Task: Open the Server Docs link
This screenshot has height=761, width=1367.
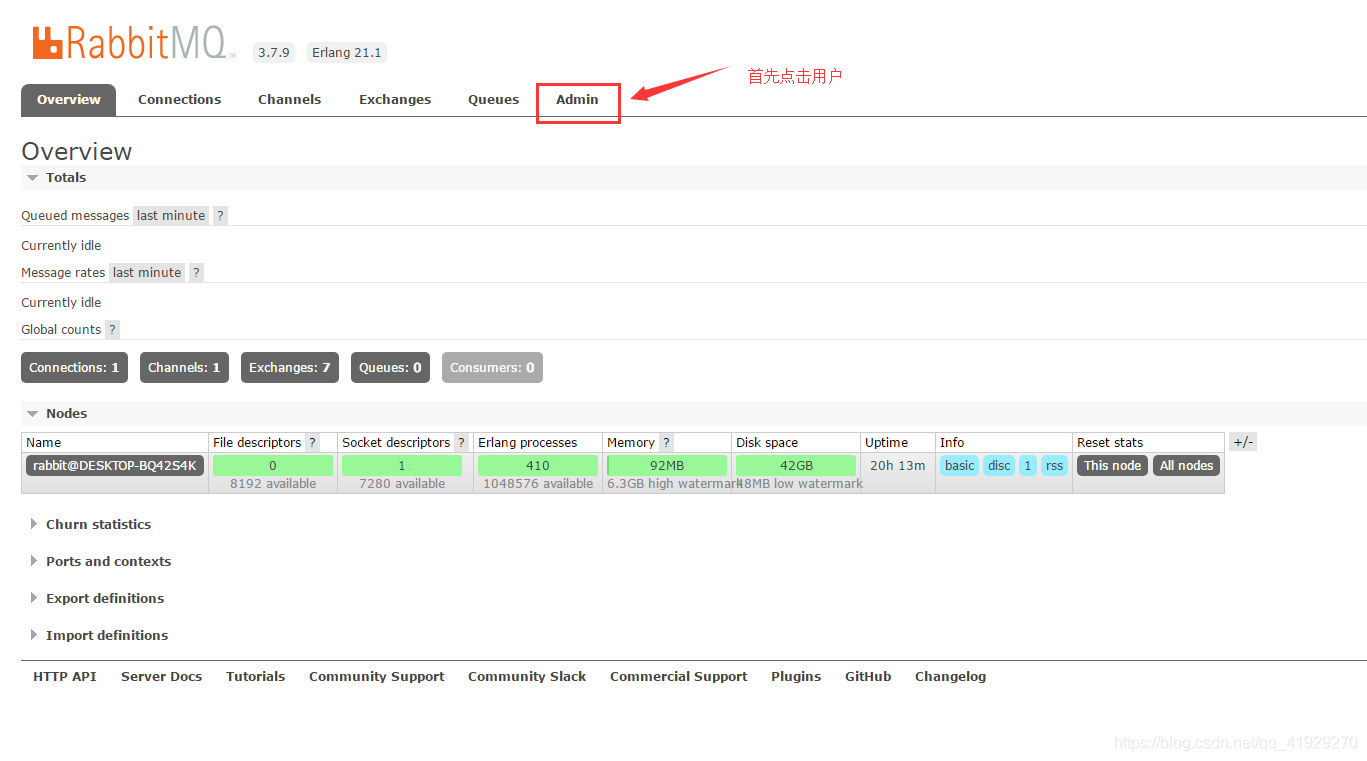Action: [161, 676]
